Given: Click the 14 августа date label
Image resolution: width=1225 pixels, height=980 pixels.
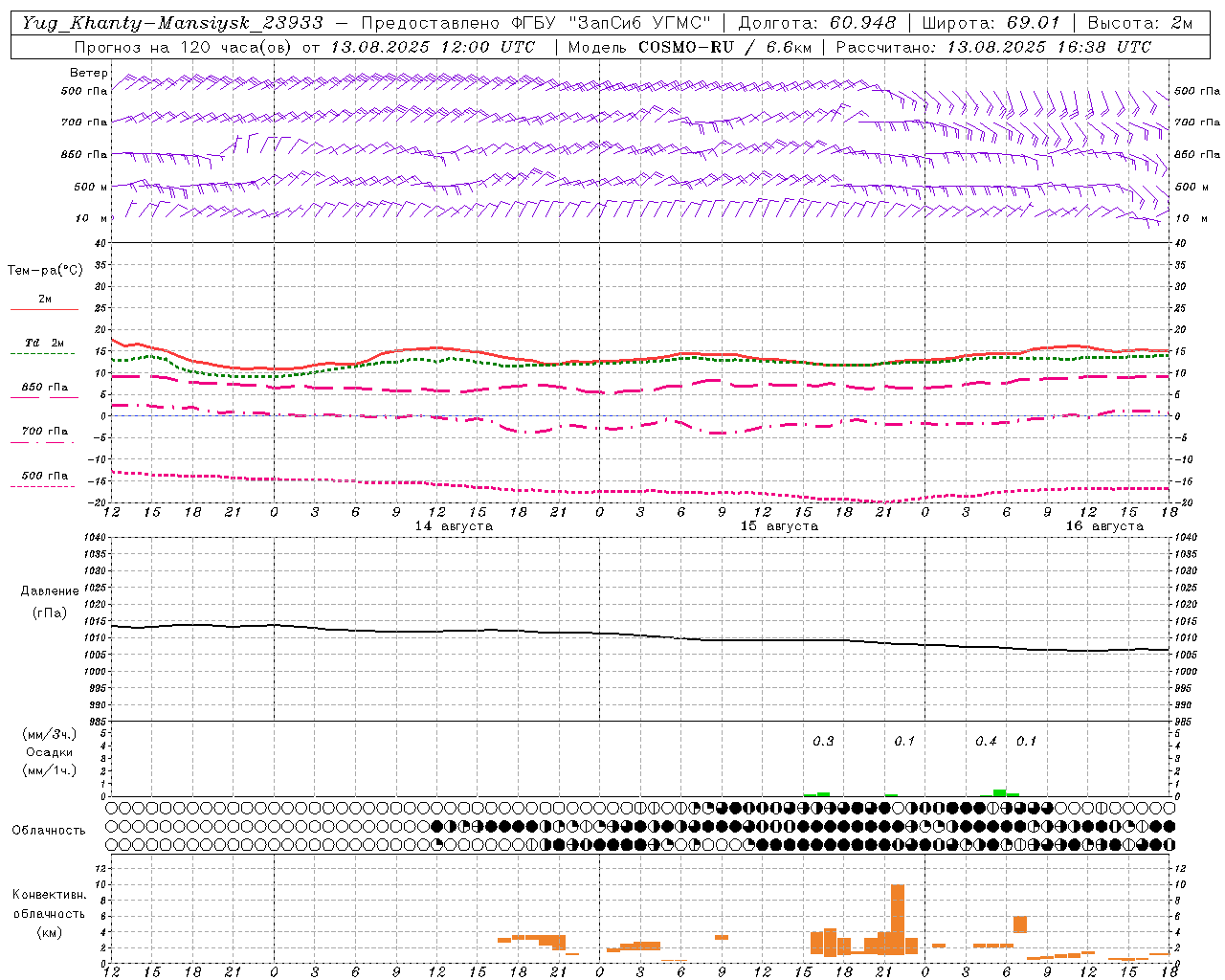Looking at the screenshot, I should pos(454,526).
